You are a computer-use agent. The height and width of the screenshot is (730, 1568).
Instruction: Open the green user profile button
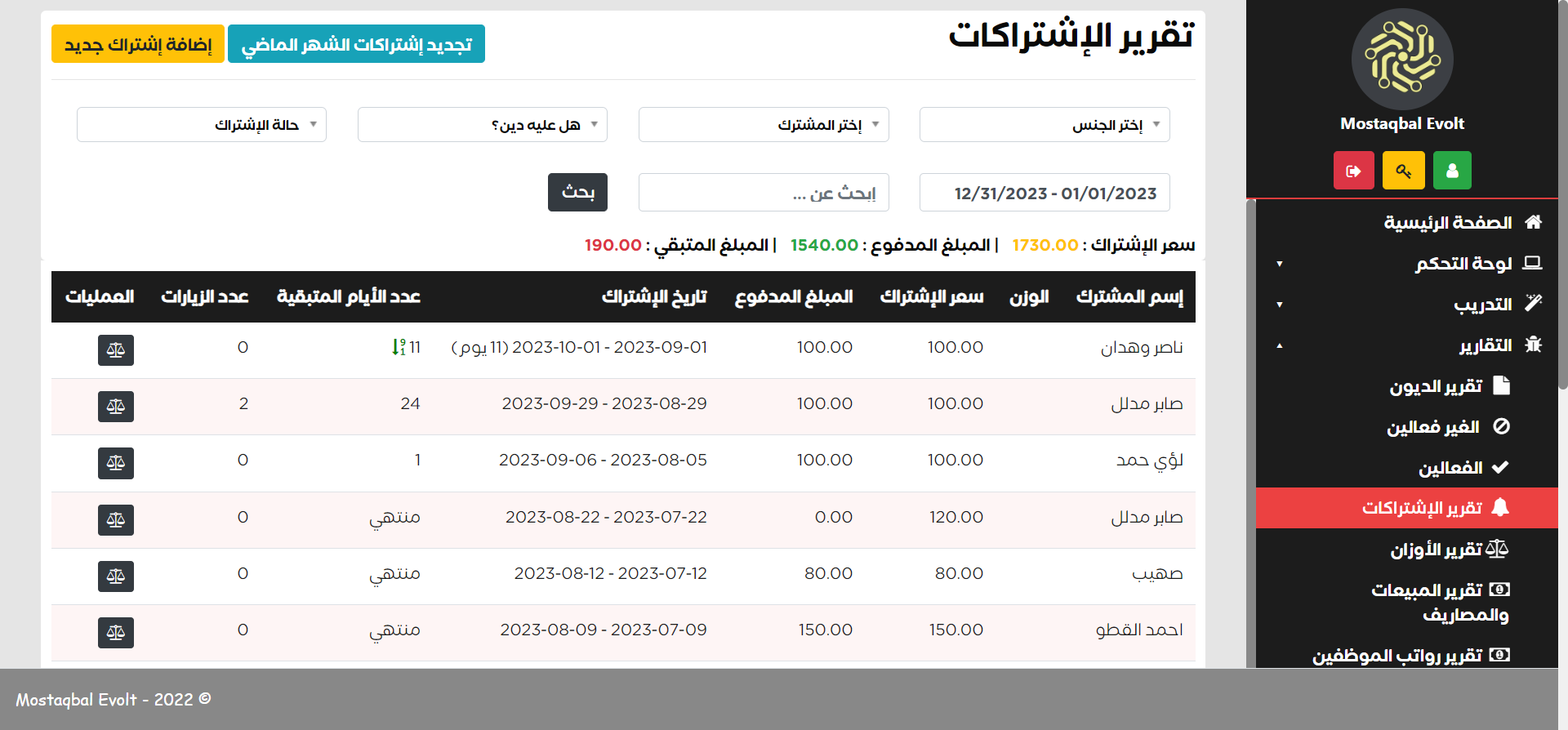[1452, 171]
